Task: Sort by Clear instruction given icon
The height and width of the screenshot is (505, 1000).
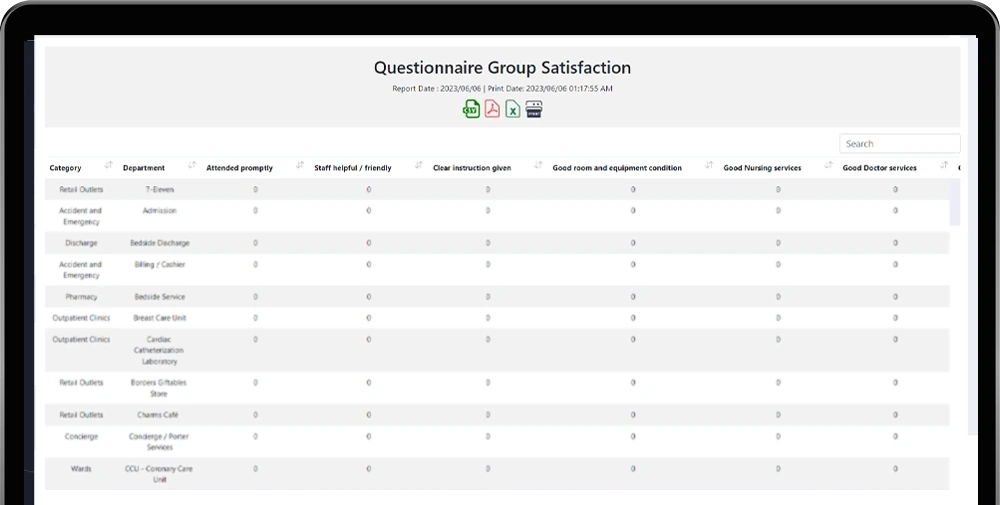Action: (x=538, y=166)
